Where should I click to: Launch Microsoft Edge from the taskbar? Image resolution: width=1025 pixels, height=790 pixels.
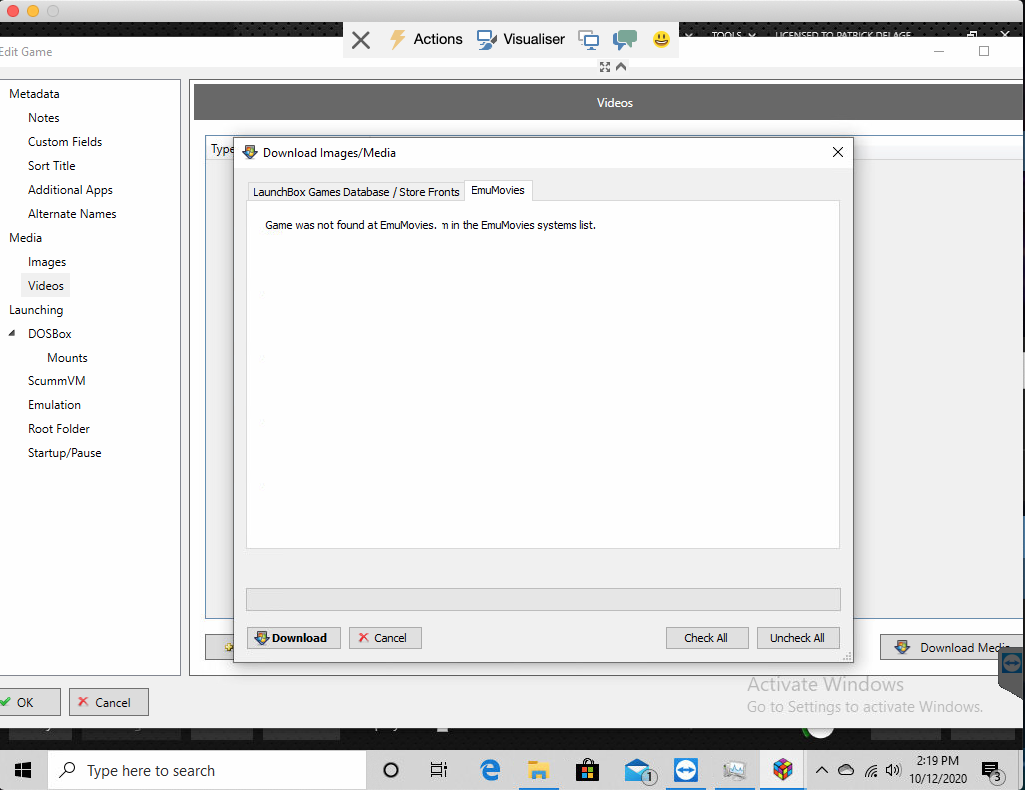(490, 770)
